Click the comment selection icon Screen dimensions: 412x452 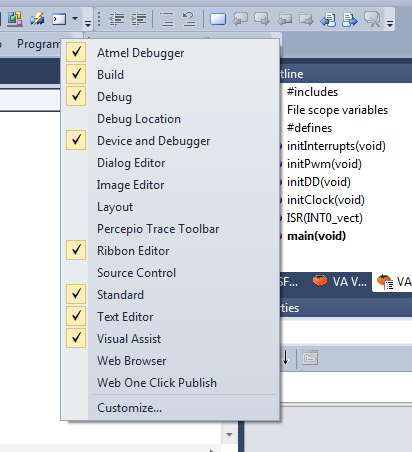[167, 19]
